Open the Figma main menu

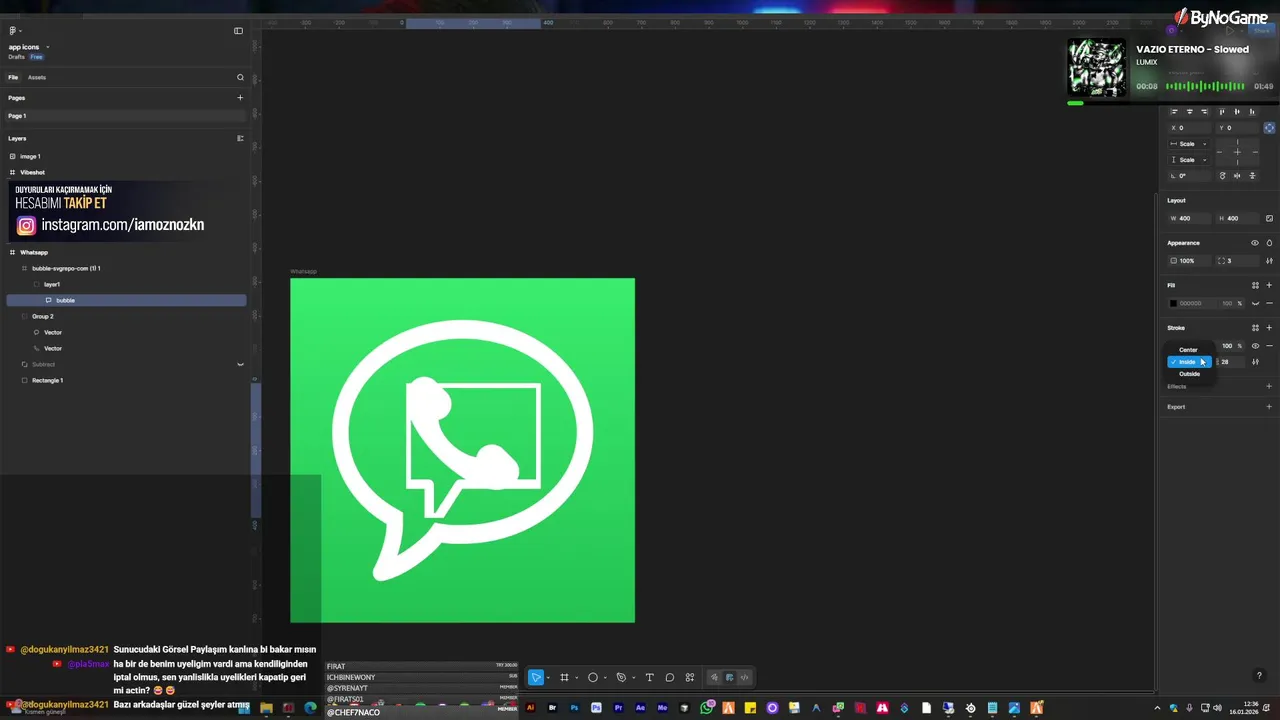coord(13,31)
